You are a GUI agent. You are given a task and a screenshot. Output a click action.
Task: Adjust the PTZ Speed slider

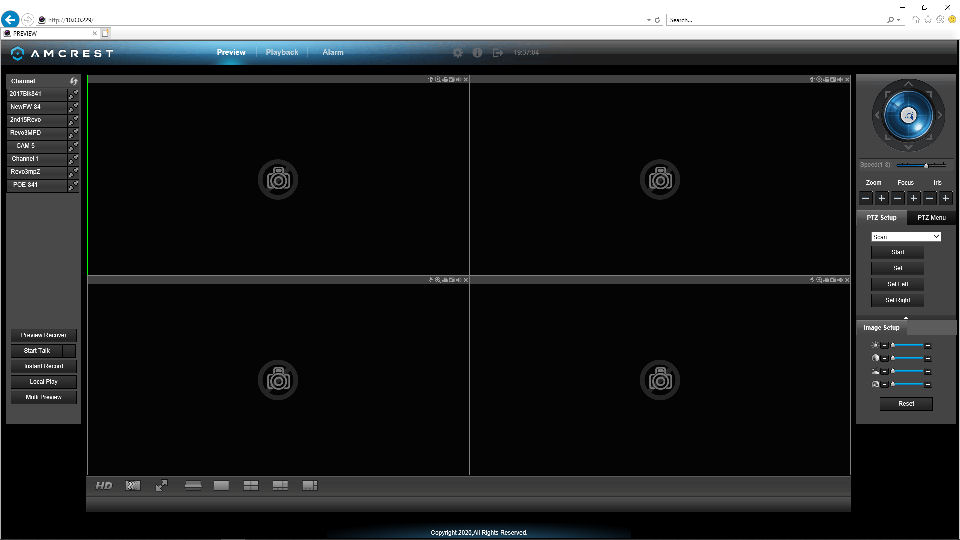[x=921, y=165]
